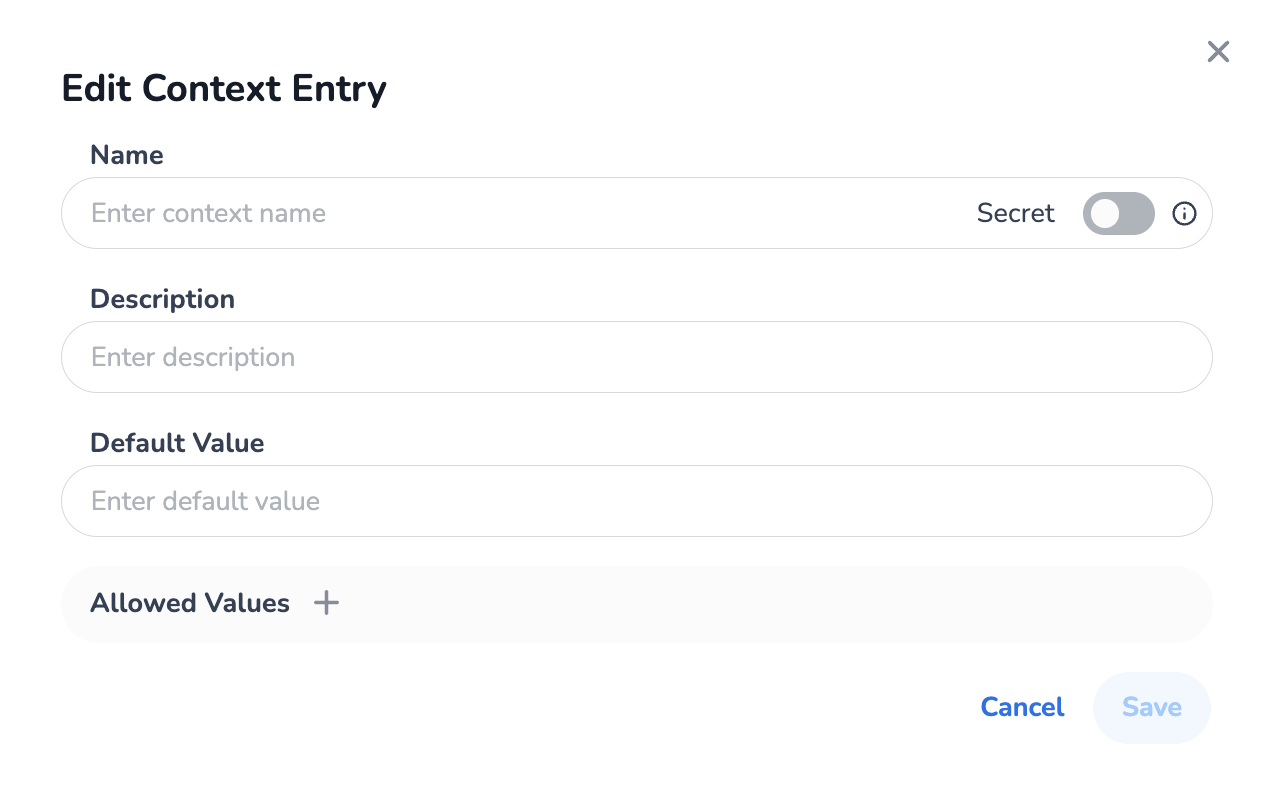Close the Edit Context Entry dialog
The width and height of the screenshot is (1272, 800).
click(1218, 52)
